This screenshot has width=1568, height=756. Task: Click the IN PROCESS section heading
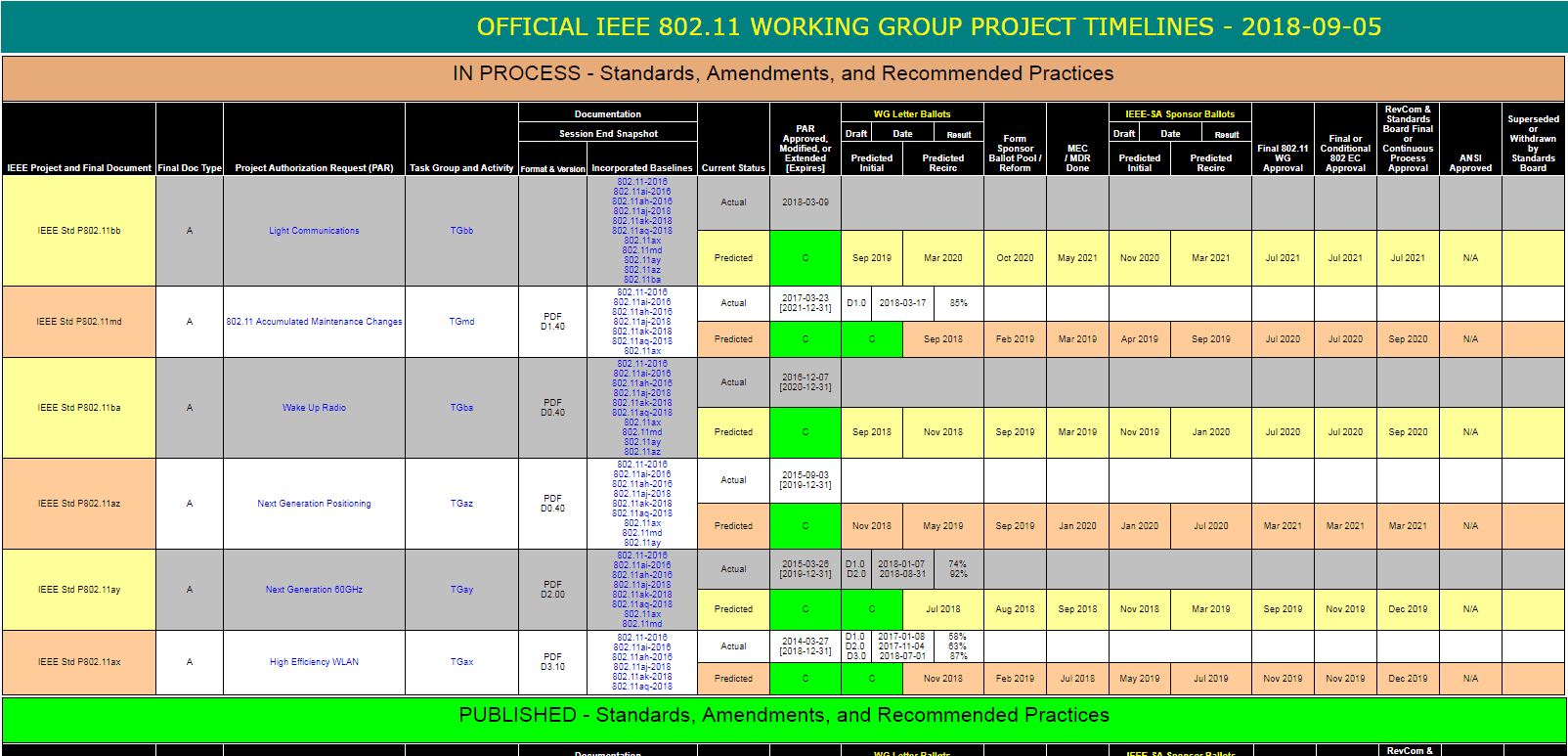click(x=783, y=73)
